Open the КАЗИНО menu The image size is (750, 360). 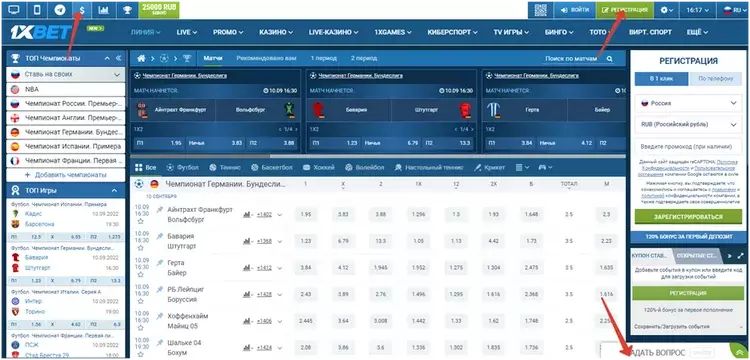276,32
